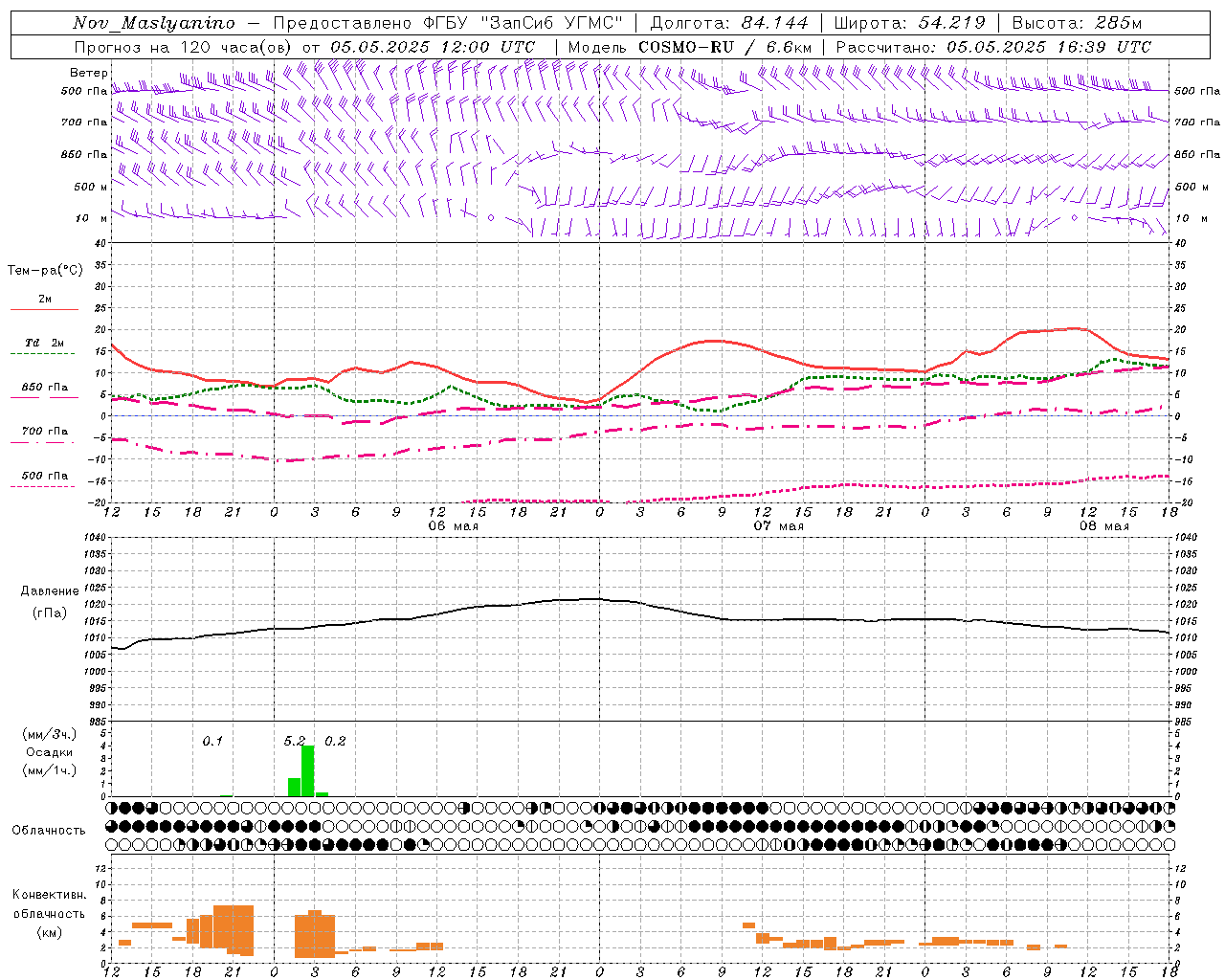Click the 'Конвективн.' convective cloud label
1225x980 pixels.
pos(50,895)
